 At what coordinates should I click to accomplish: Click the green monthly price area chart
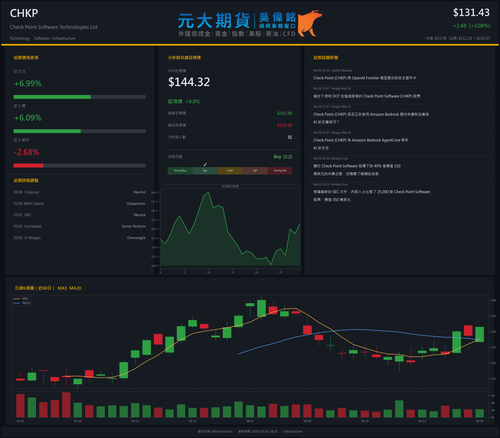click(230, 229)
